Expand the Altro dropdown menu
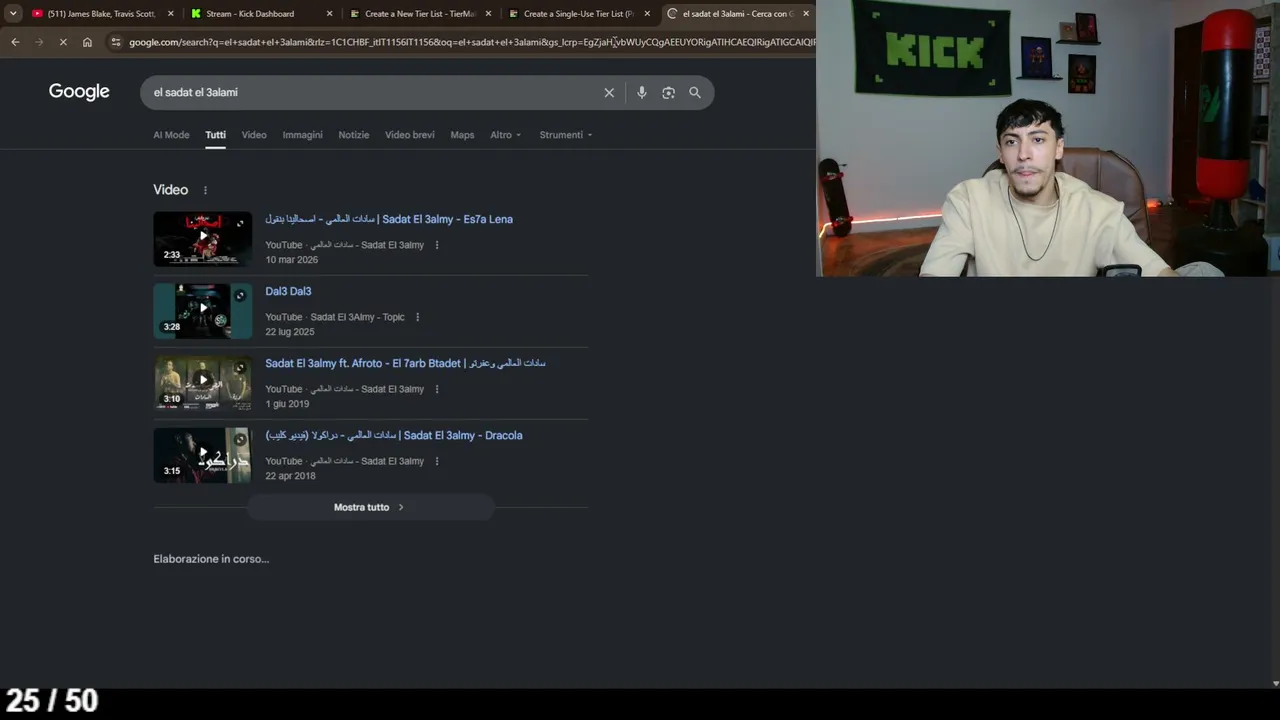1280x720 pixels. click(x=506, y=135)
